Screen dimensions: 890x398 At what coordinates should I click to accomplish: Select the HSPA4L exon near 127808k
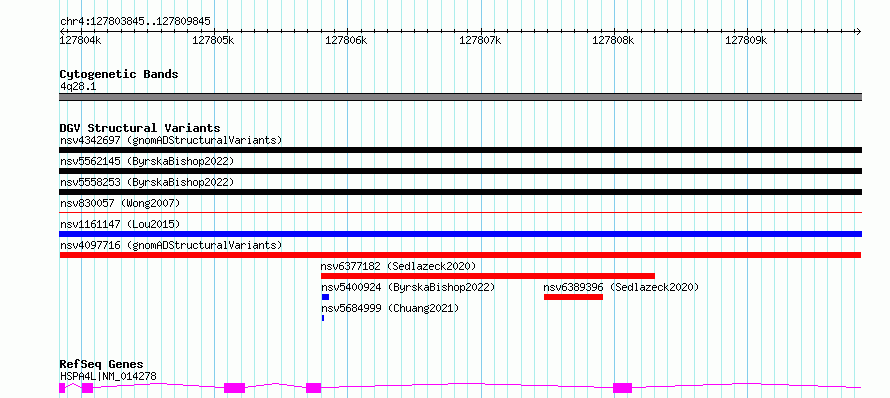coord(622,388)
